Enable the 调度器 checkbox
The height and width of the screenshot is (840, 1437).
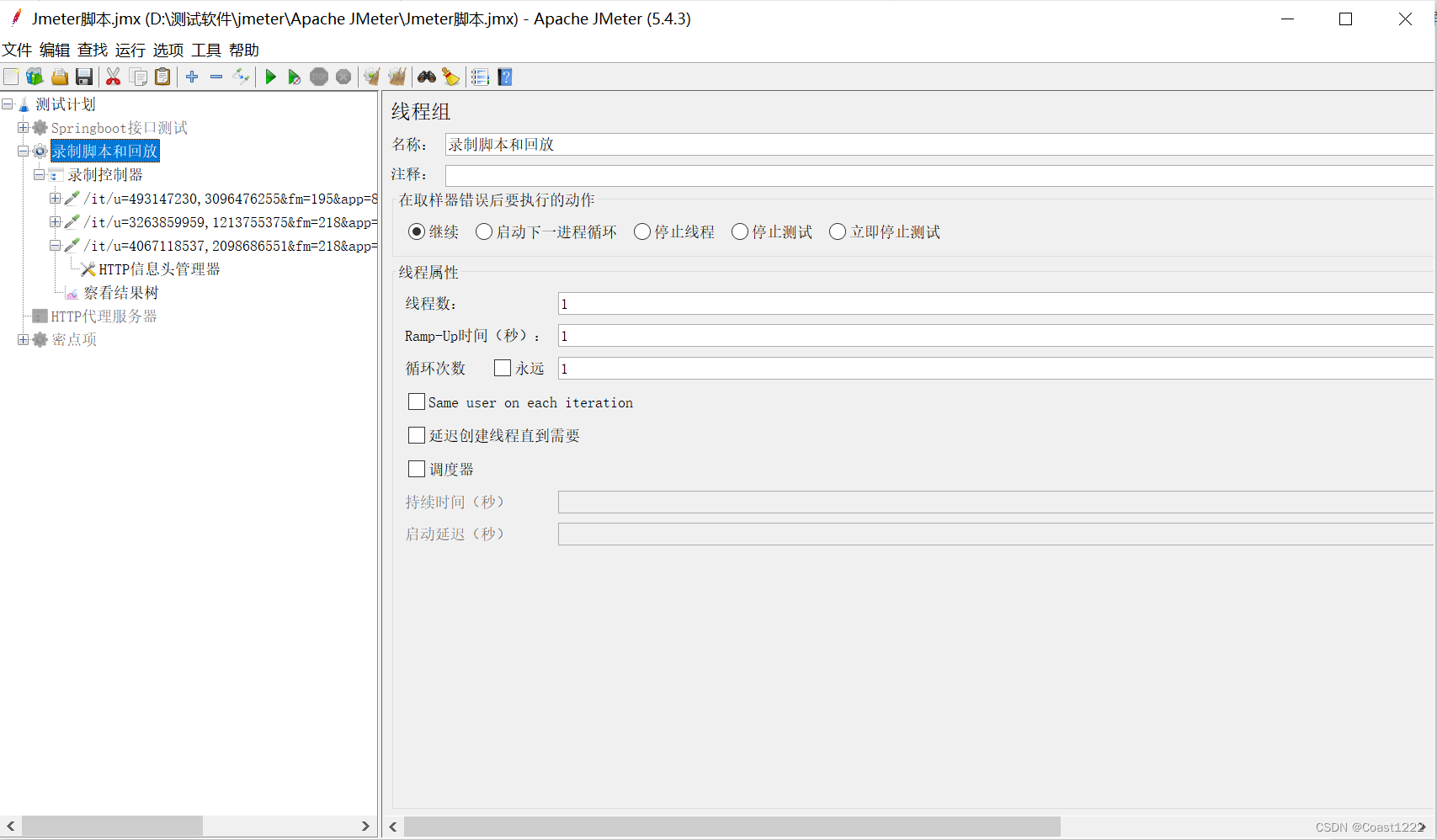tap(417, 469)
